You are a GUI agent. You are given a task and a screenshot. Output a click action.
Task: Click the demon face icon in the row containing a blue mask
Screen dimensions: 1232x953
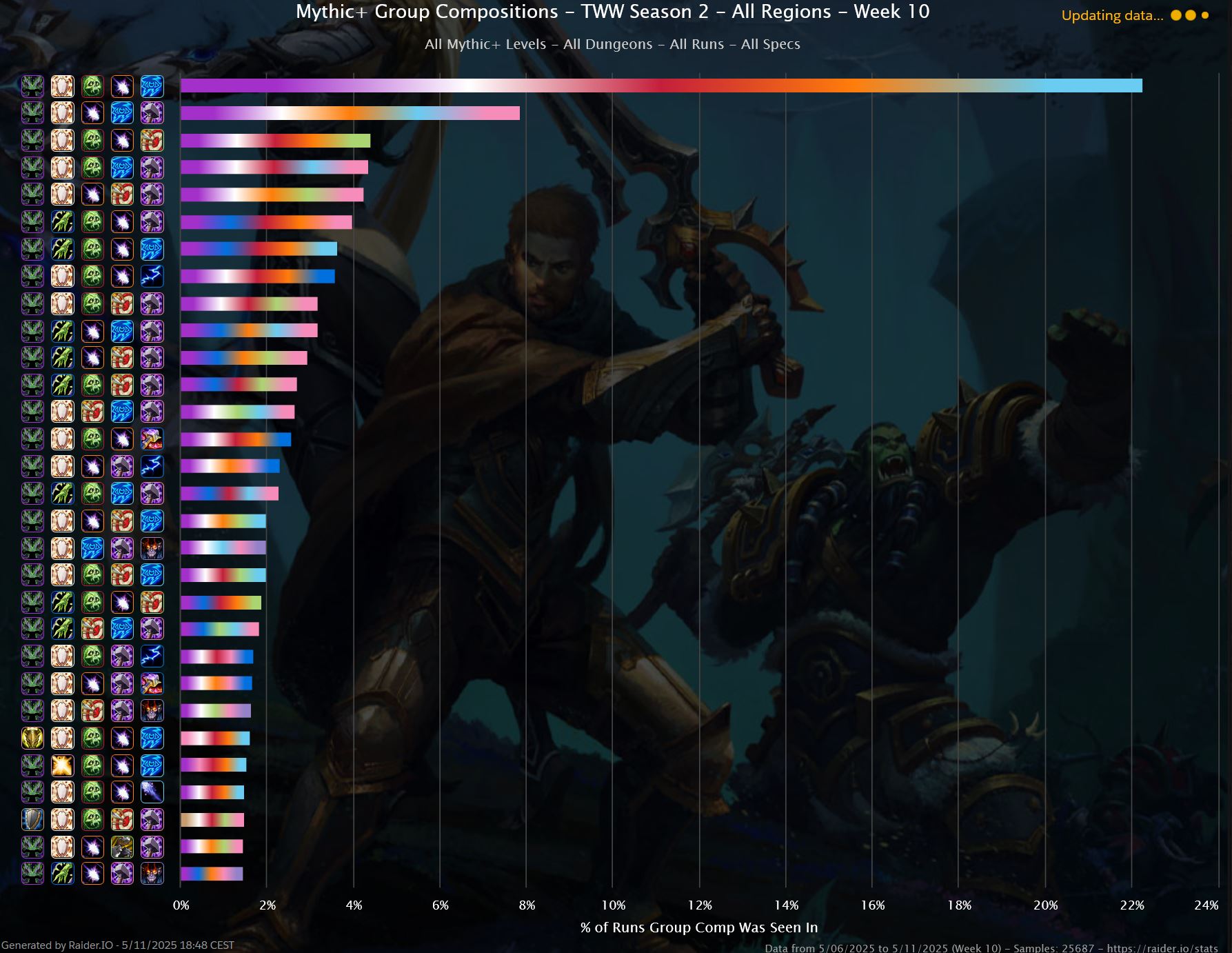(x=152, y=548)
